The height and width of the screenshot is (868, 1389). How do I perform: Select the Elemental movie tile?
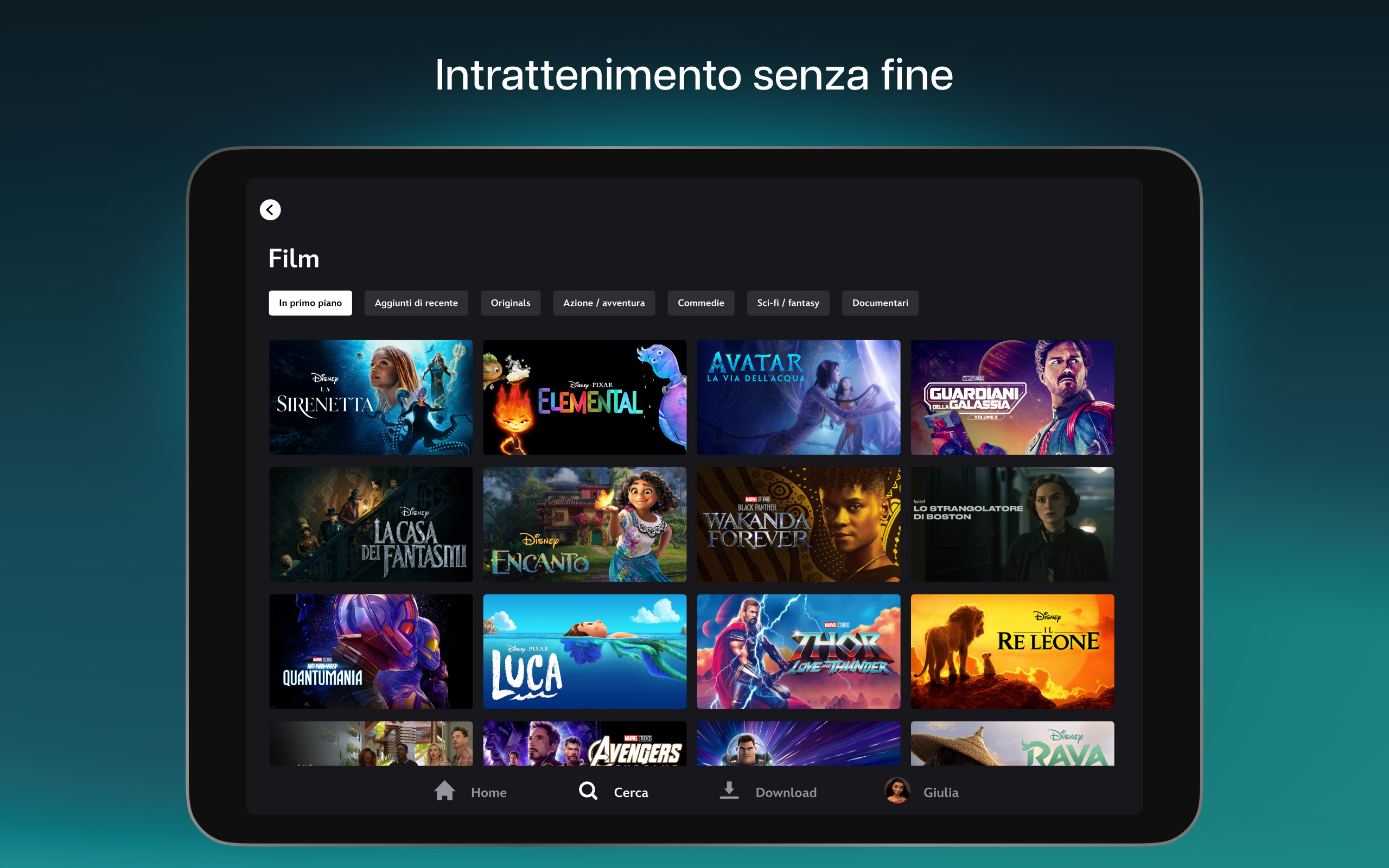click(585, 397)
